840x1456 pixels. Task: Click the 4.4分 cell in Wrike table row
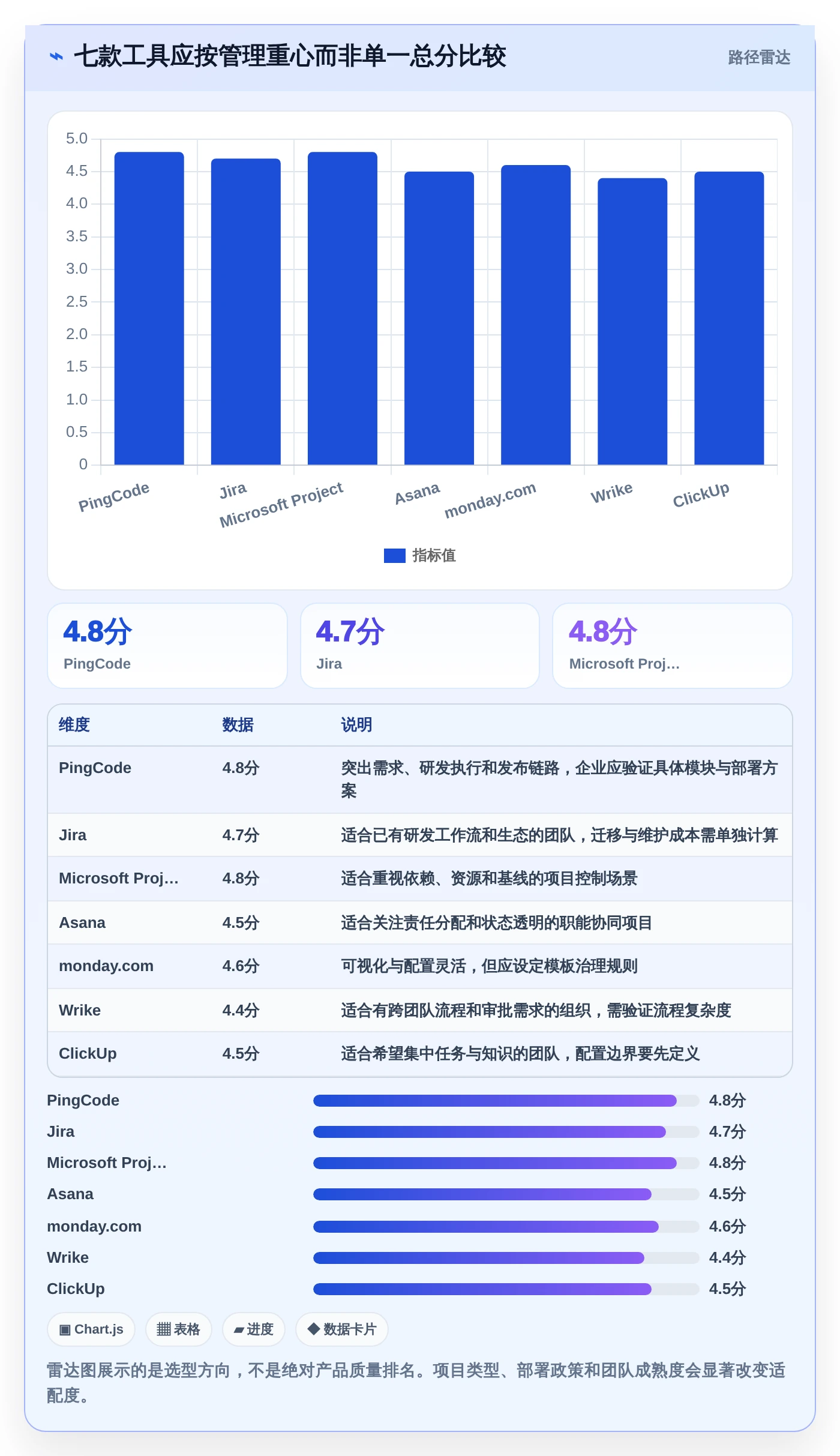coord(241,1011)
